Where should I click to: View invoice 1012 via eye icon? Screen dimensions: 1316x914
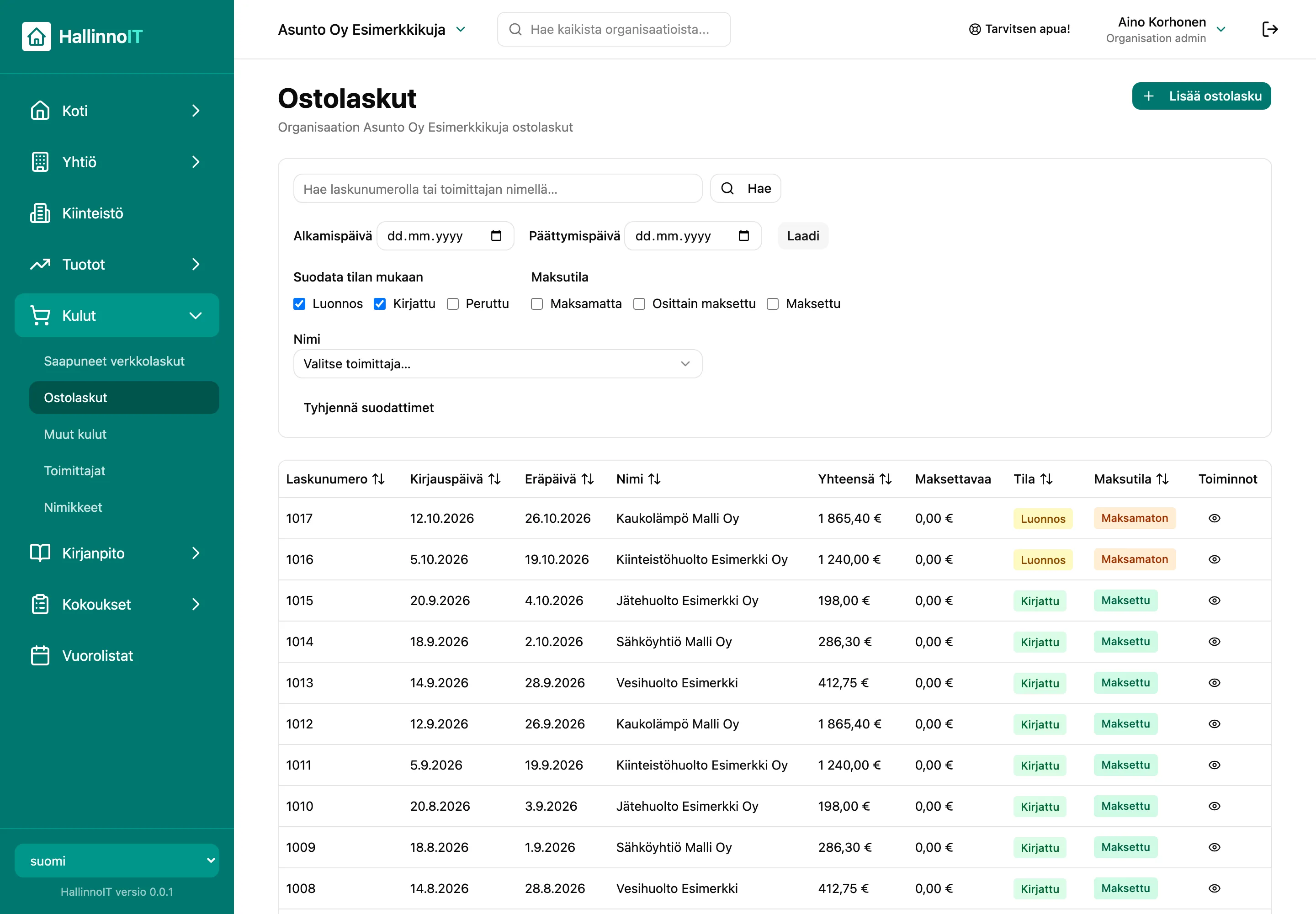coord(1214,724)
